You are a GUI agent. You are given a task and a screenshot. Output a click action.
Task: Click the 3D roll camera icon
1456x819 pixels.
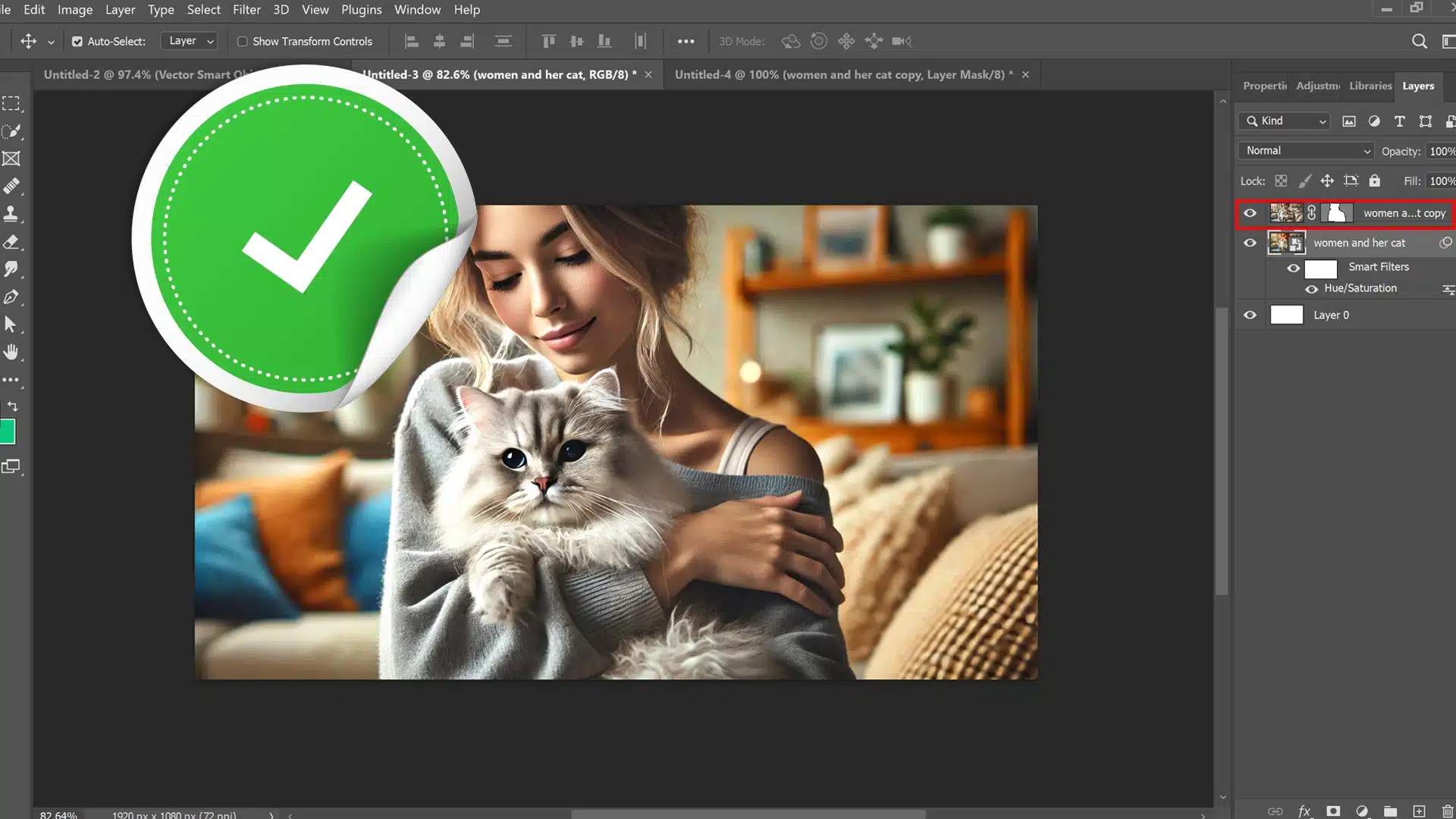(819, 41)
